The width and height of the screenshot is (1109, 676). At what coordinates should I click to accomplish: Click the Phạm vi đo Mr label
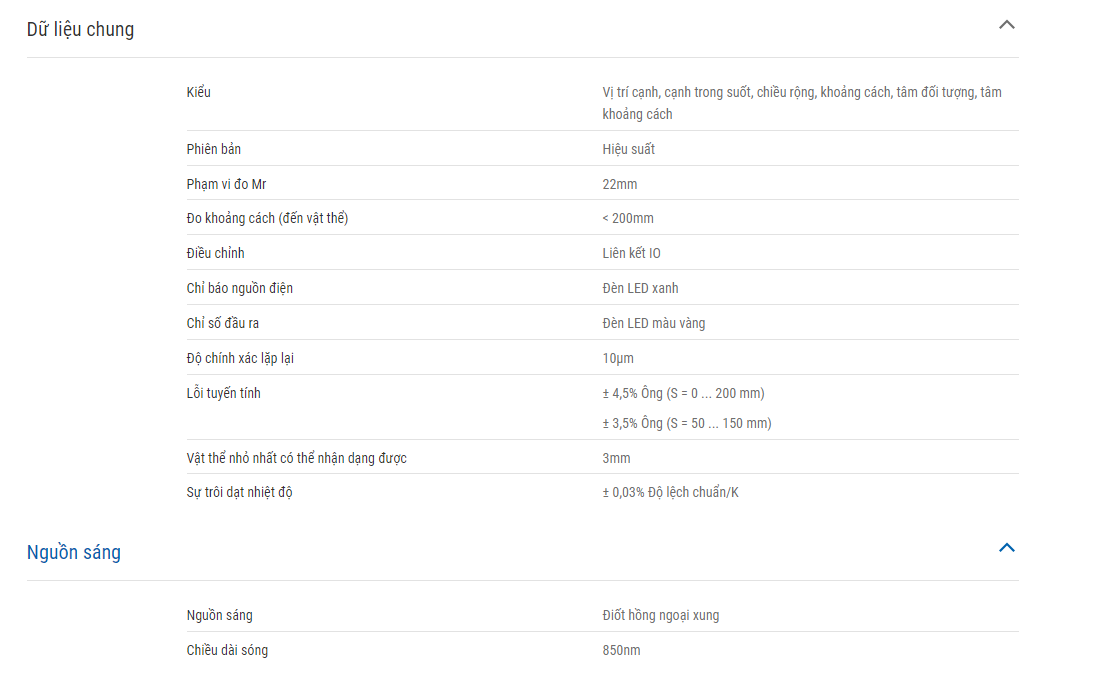(226, 185)
